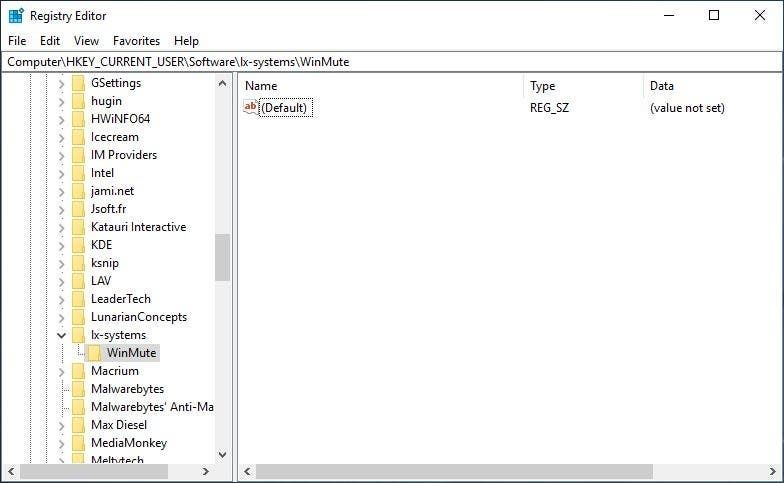Select the WinMute folder icon
The image size is (784, 483).
(94, 353)
